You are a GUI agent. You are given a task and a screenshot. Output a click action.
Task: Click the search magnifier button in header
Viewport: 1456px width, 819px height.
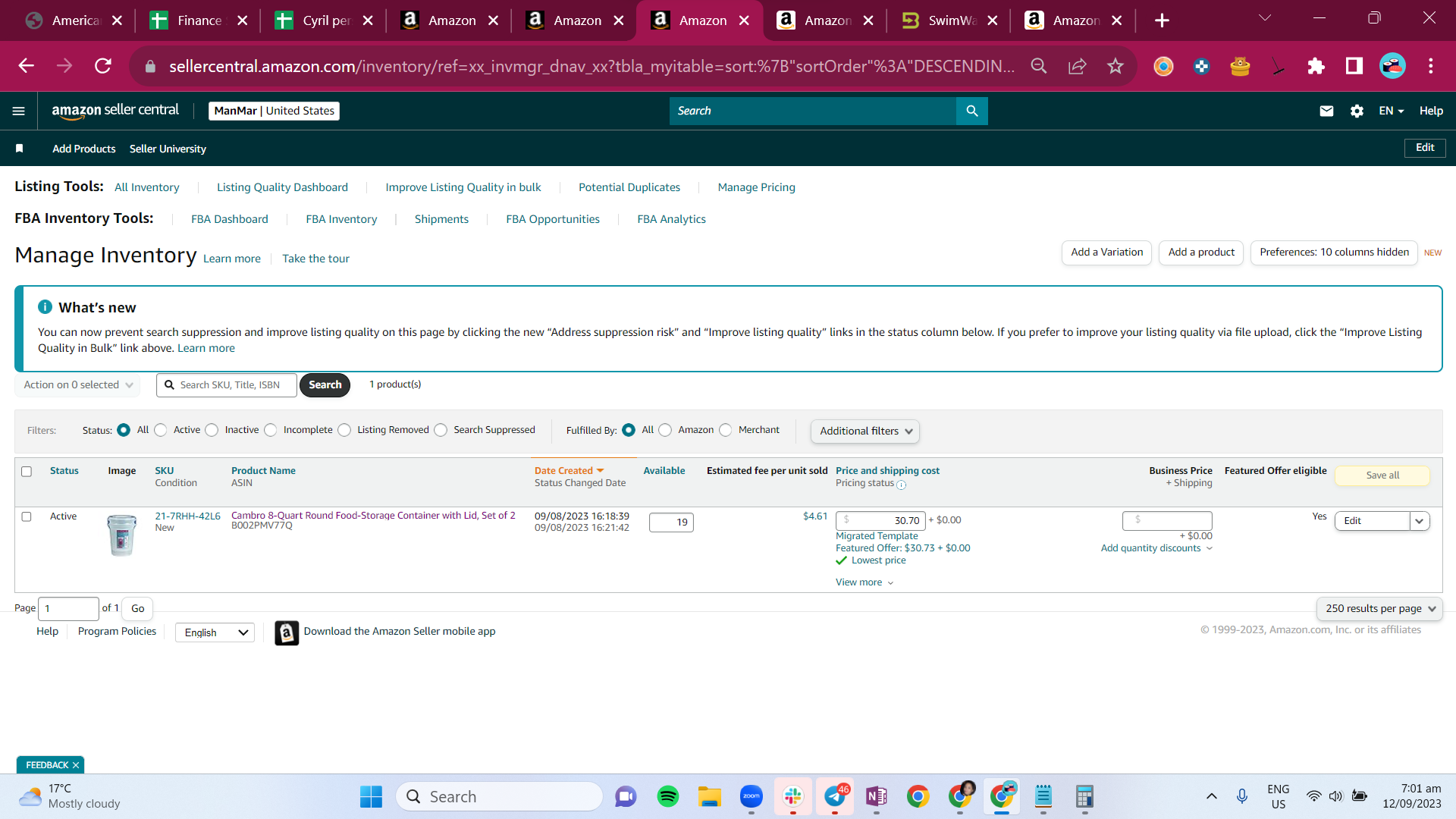pos(971,111)
